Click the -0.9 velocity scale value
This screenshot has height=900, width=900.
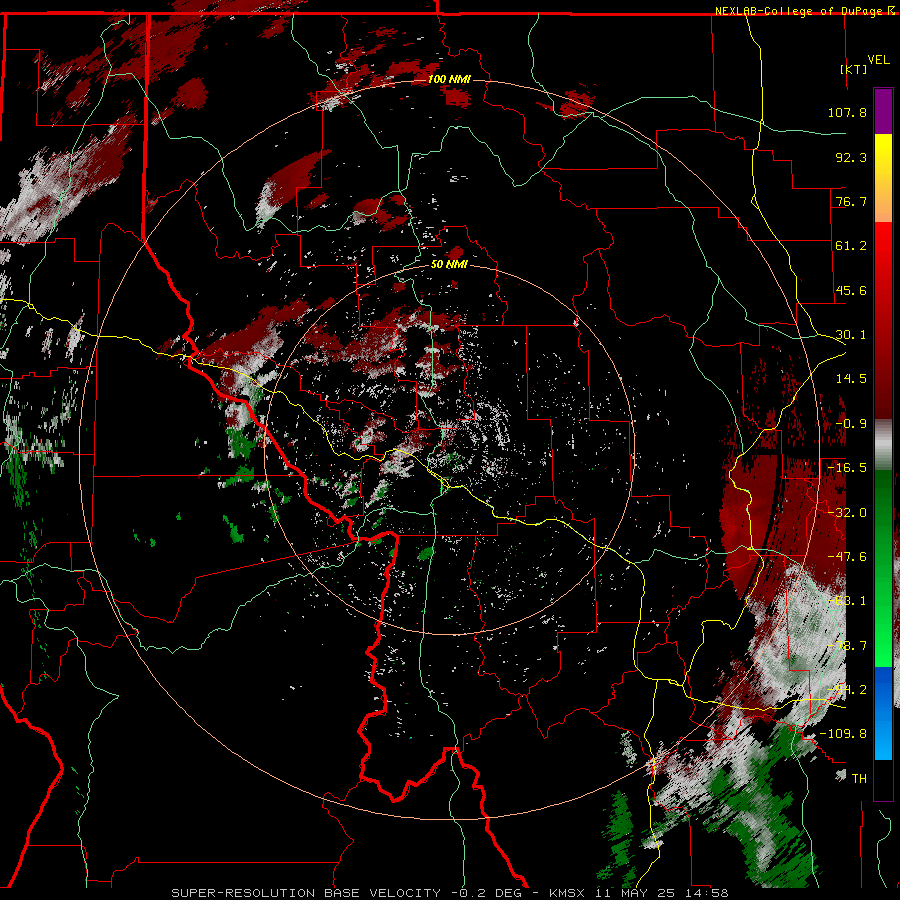pyautogui.click(x=851, y=424)
